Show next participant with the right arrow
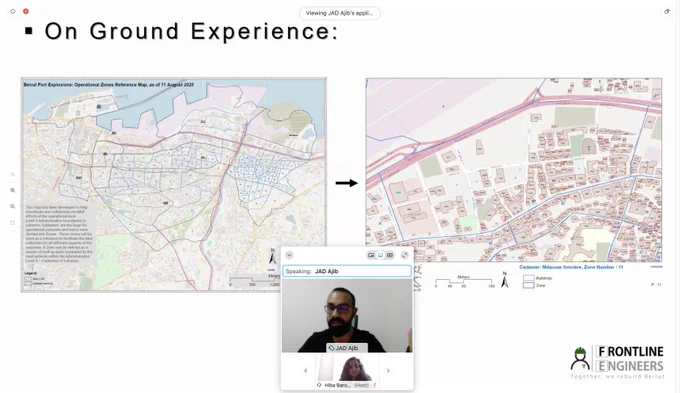Viewport: 680px width, 393px height. (388, 370)
